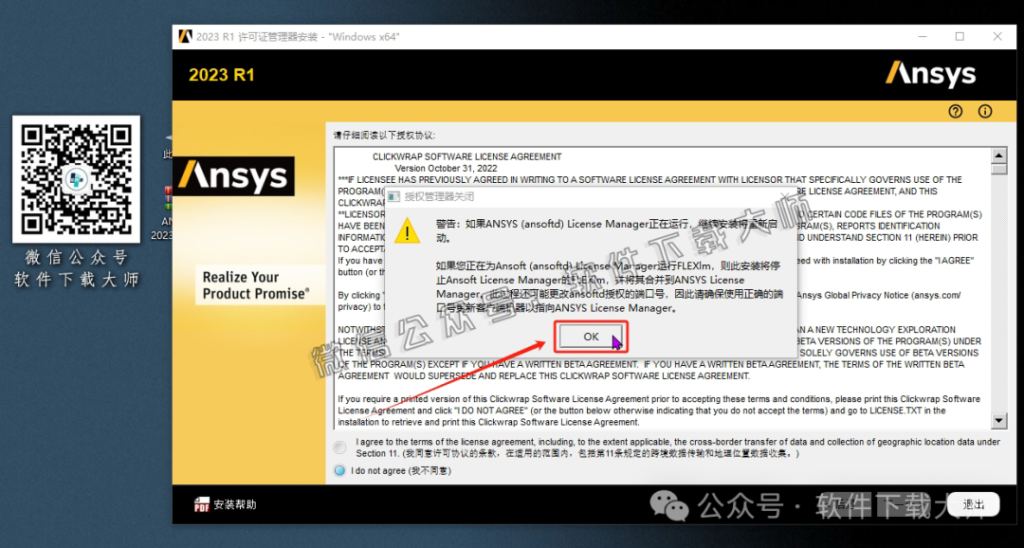Open the 安装帮助 PDF help link
Viewport: 1024px width, 548px height.
225,504
